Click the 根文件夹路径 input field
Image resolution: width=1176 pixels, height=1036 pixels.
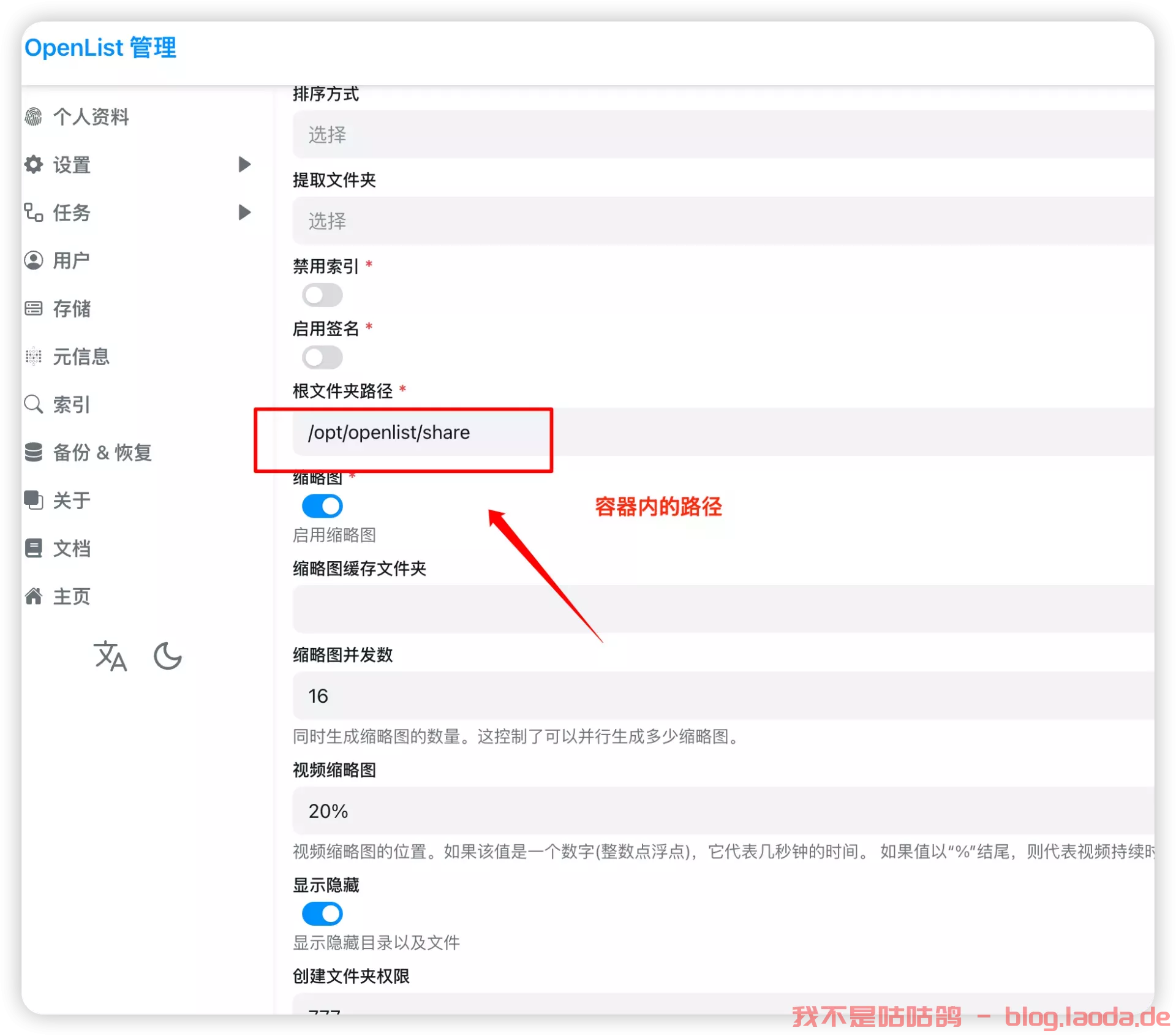pyautogui.click(x=723, y=432)
